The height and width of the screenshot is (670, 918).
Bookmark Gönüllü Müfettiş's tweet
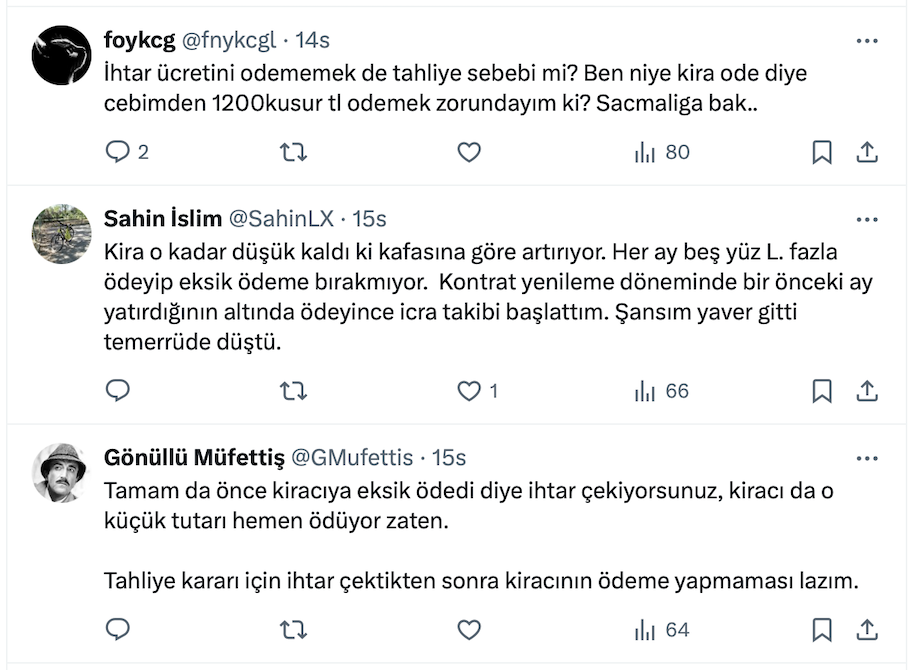[822, 630]
